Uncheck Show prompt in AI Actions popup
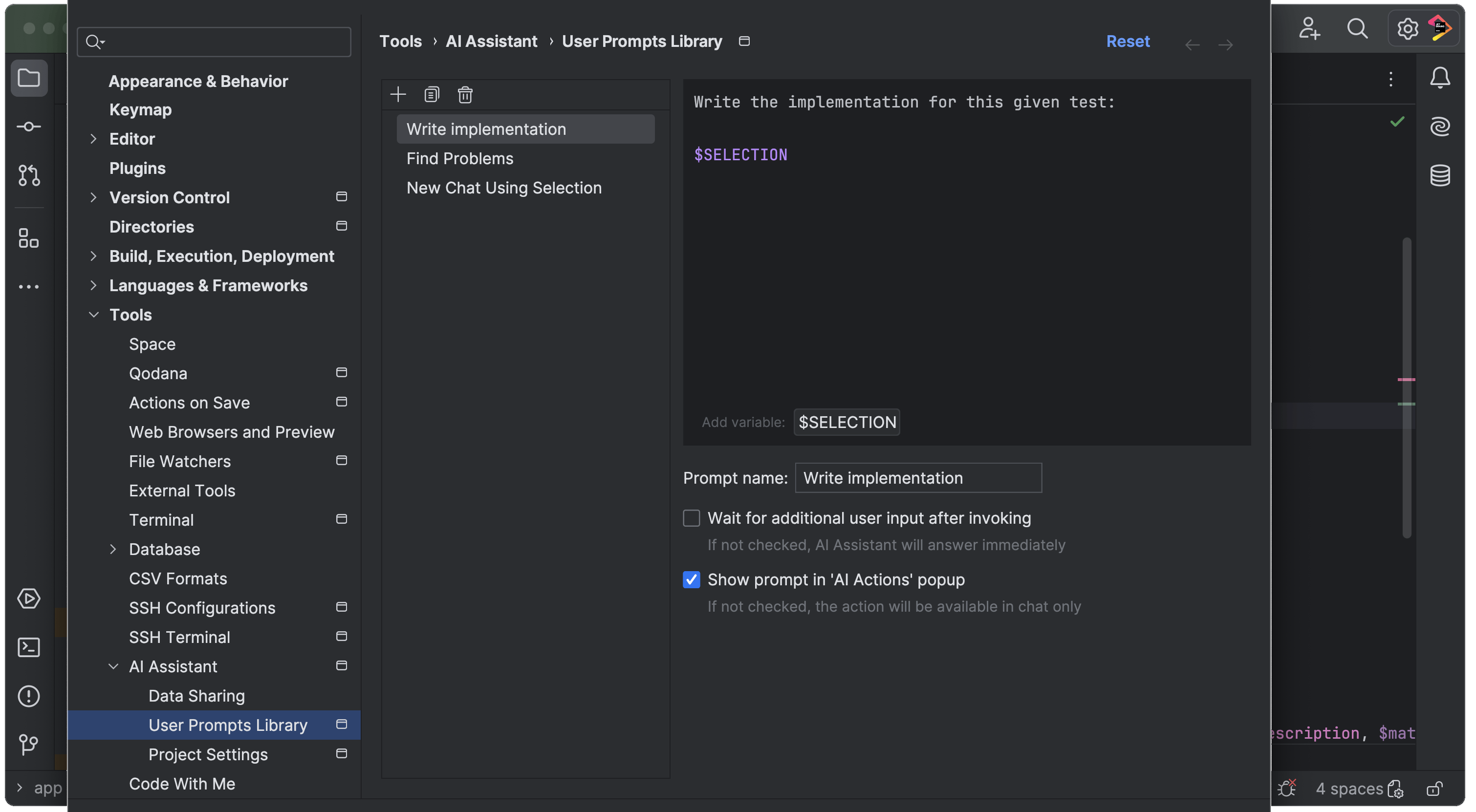Image resolution: width=1476 pixels, height=812 pixels. 692,579
